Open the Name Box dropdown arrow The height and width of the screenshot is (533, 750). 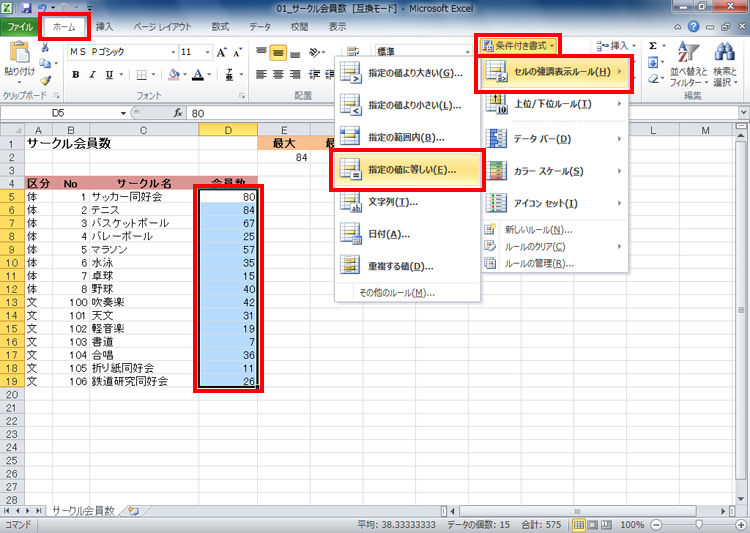click(x=123, y=113)
